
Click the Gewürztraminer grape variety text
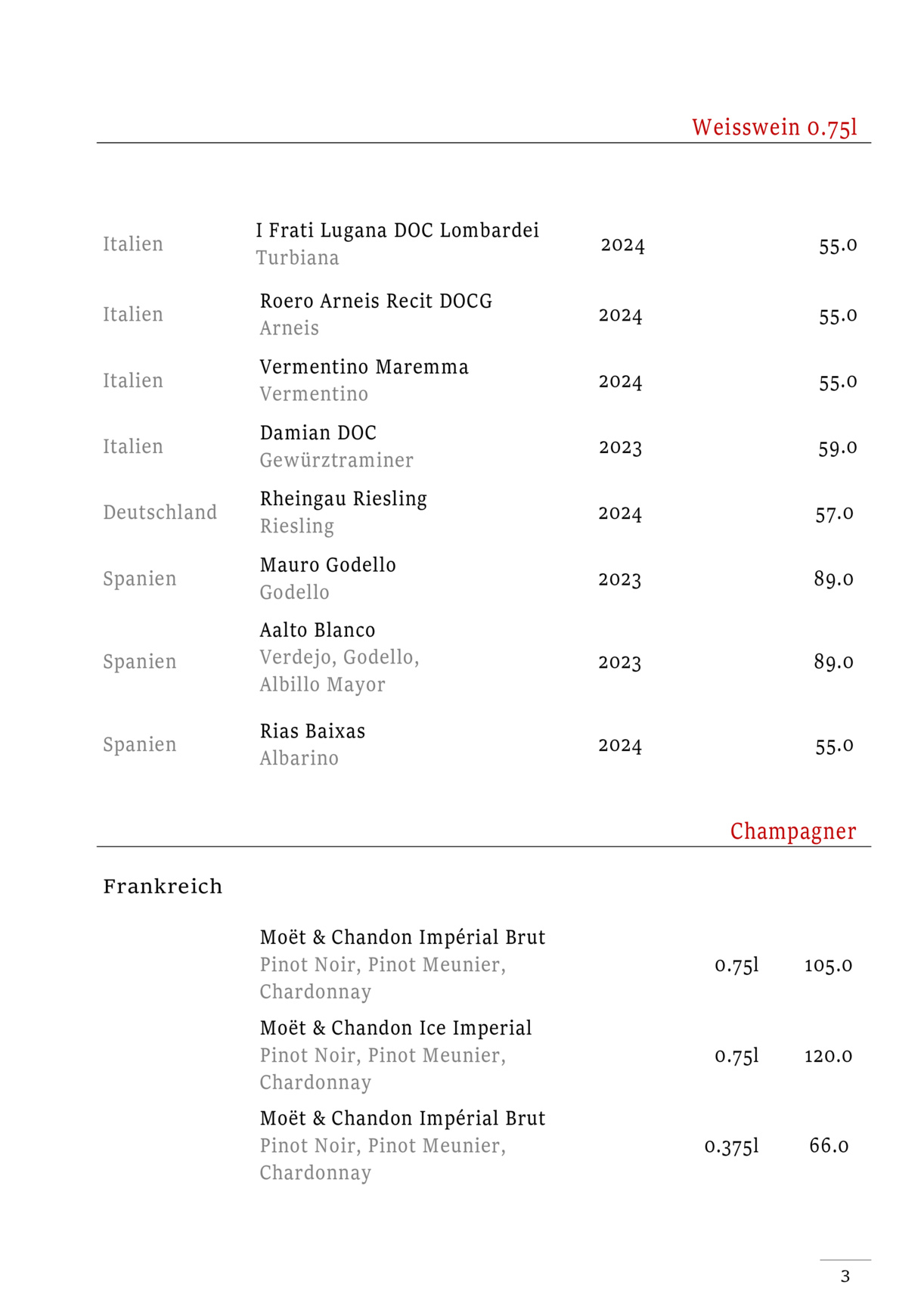(x=336, y=460)
